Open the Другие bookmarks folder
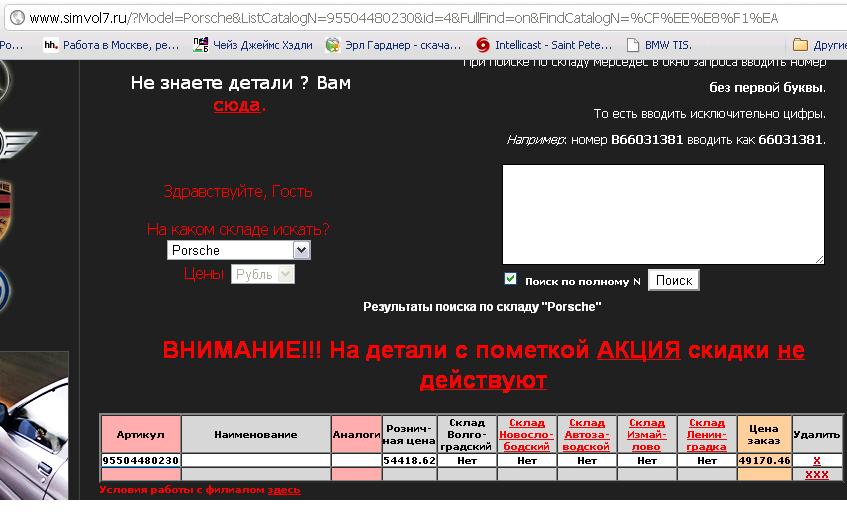Image resolution: width=847 pixels, height=518 pixels. [x=820, y=45]
